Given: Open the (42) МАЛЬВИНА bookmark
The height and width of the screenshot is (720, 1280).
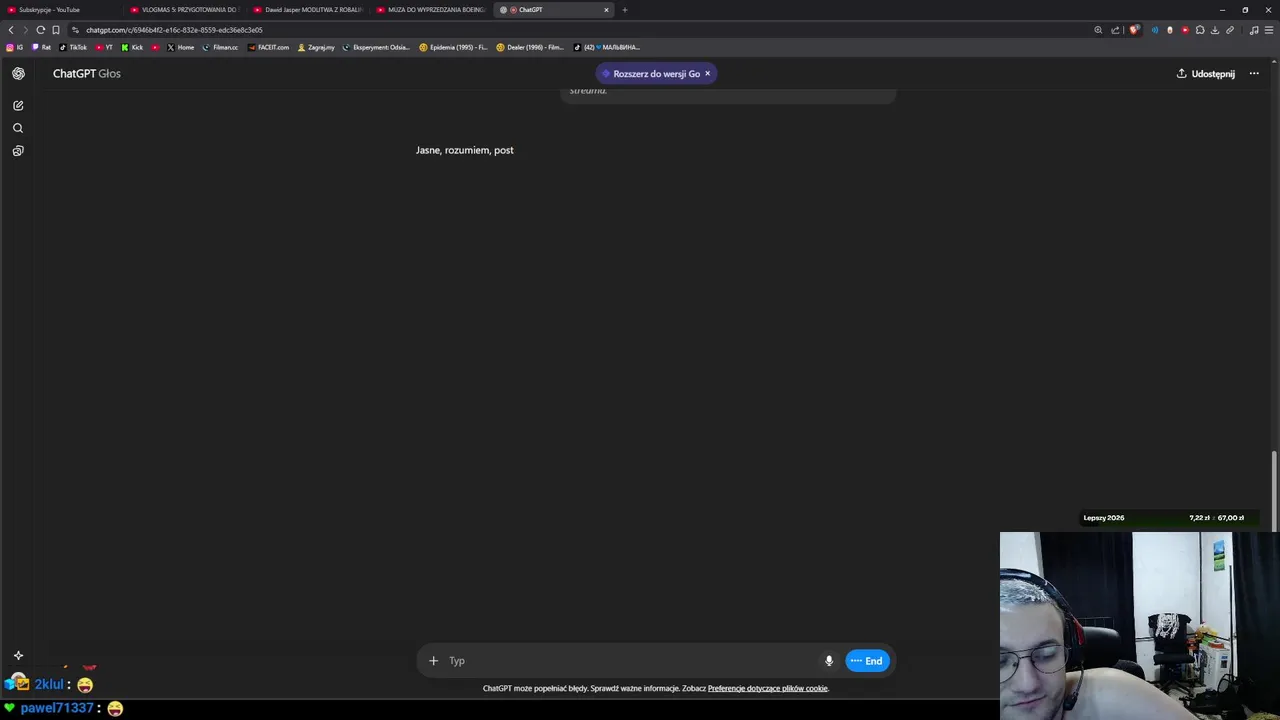Looking at the screenshot, I should [606, 47].
